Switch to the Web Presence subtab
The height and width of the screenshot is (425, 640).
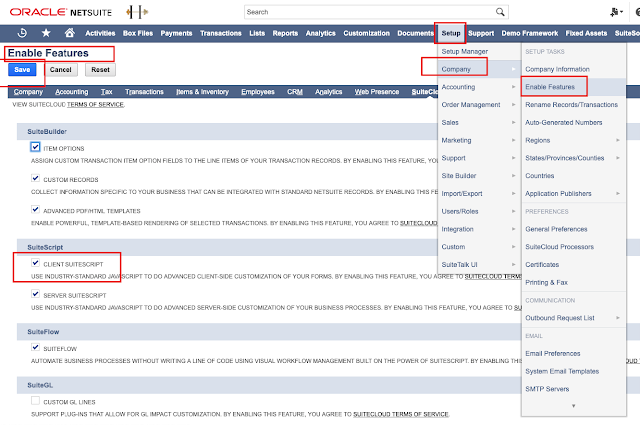coord(377,91)
